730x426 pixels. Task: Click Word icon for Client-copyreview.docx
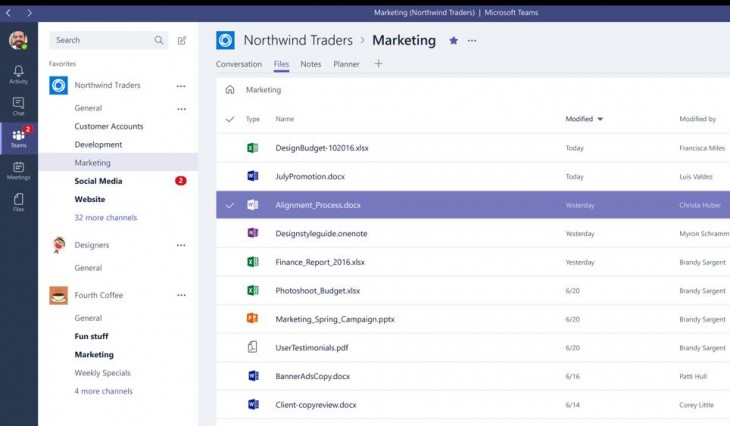253,404
